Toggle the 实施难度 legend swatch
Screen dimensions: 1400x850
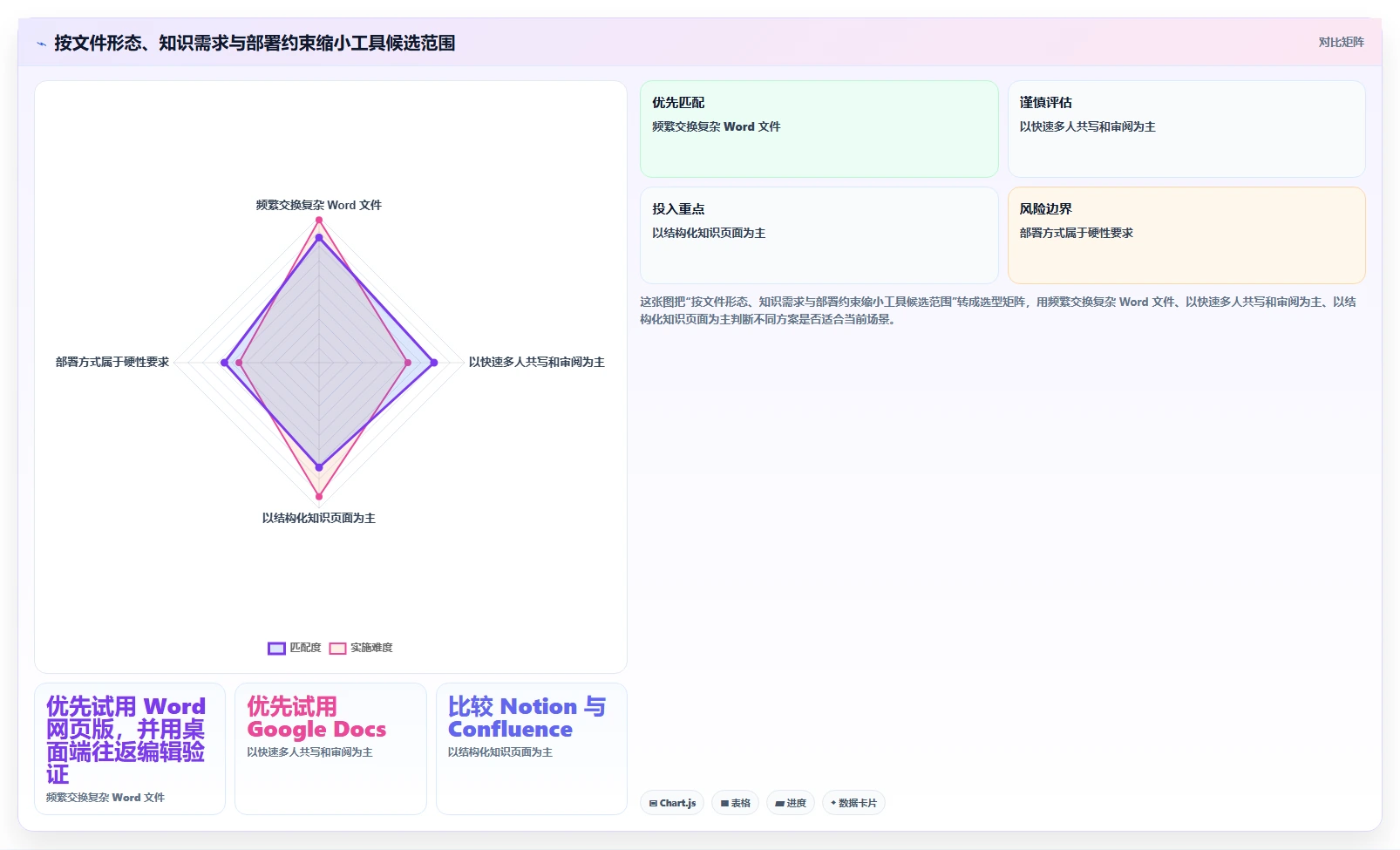(337, 648)
